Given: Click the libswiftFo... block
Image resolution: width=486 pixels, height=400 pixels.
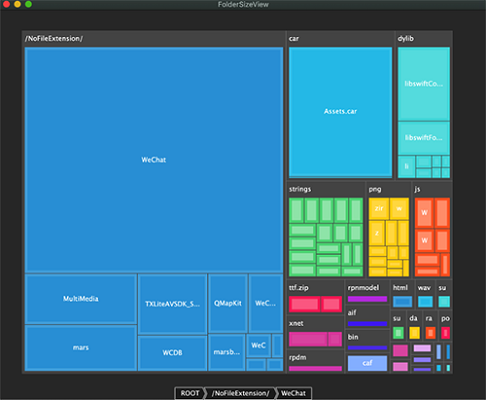Looking at the screenshot, I should pyautogui.click(x=424, y=138).
